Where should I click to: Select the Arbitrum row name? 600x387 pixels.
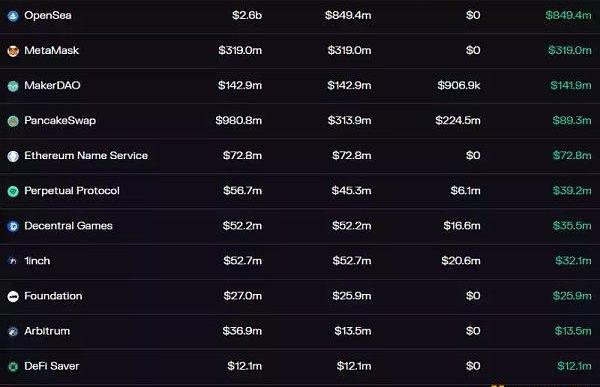[x=47, y=331]
